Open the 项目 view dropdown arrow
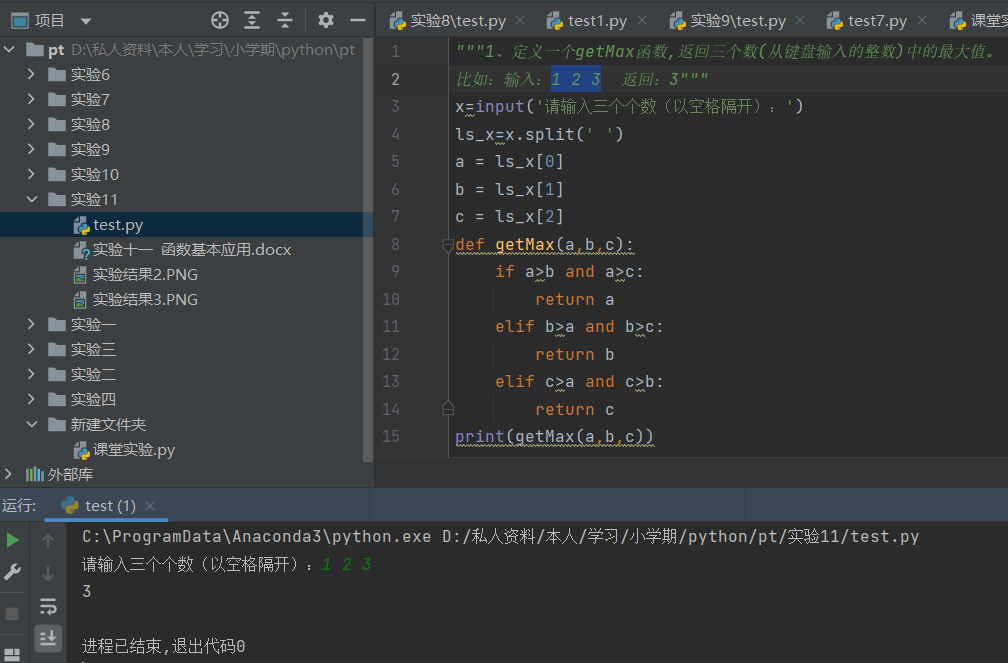 86,21
